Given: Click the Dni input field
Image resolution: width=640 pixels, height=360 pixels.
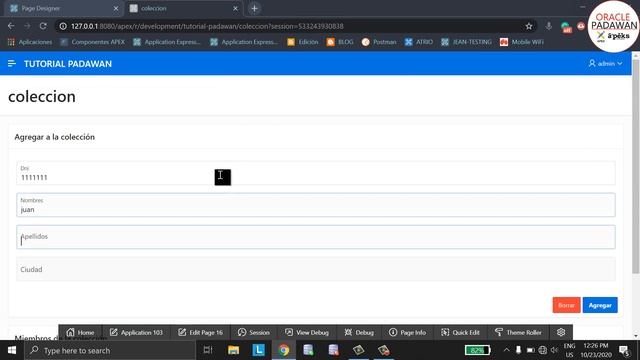Looking at the screenshot, I should click(316, 173).
